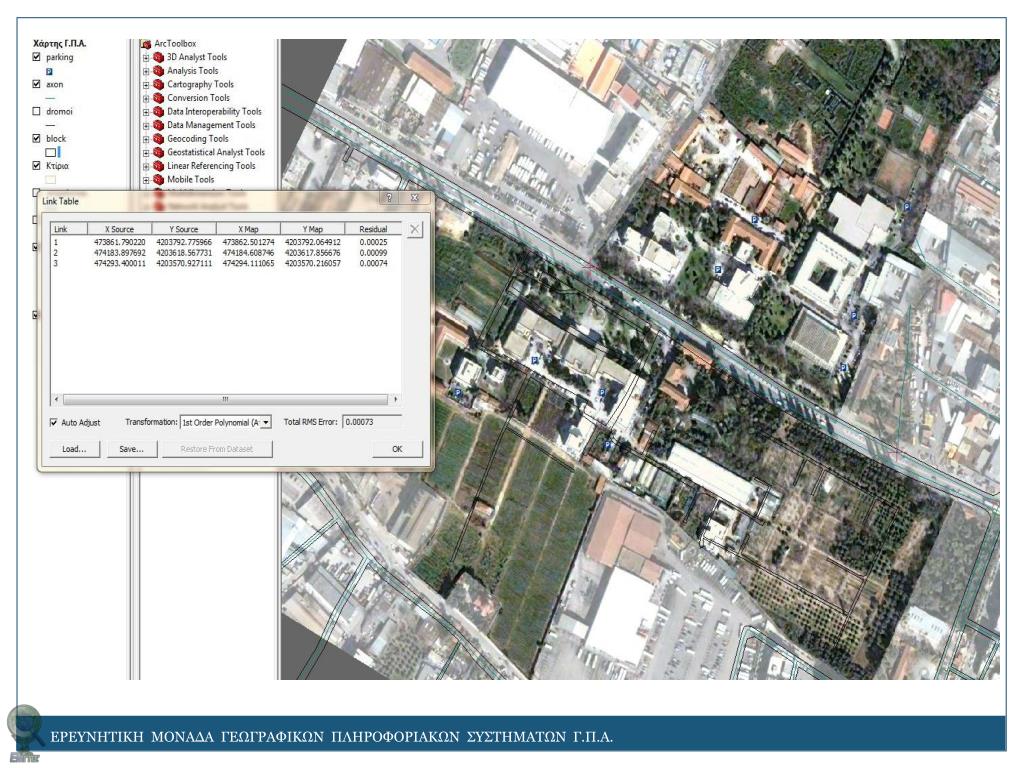Screen dimensions: 1024x768
Task: Expand the Geostatistical Analyst Tools node
Action: pyautogui.click(x=146, y=153)
